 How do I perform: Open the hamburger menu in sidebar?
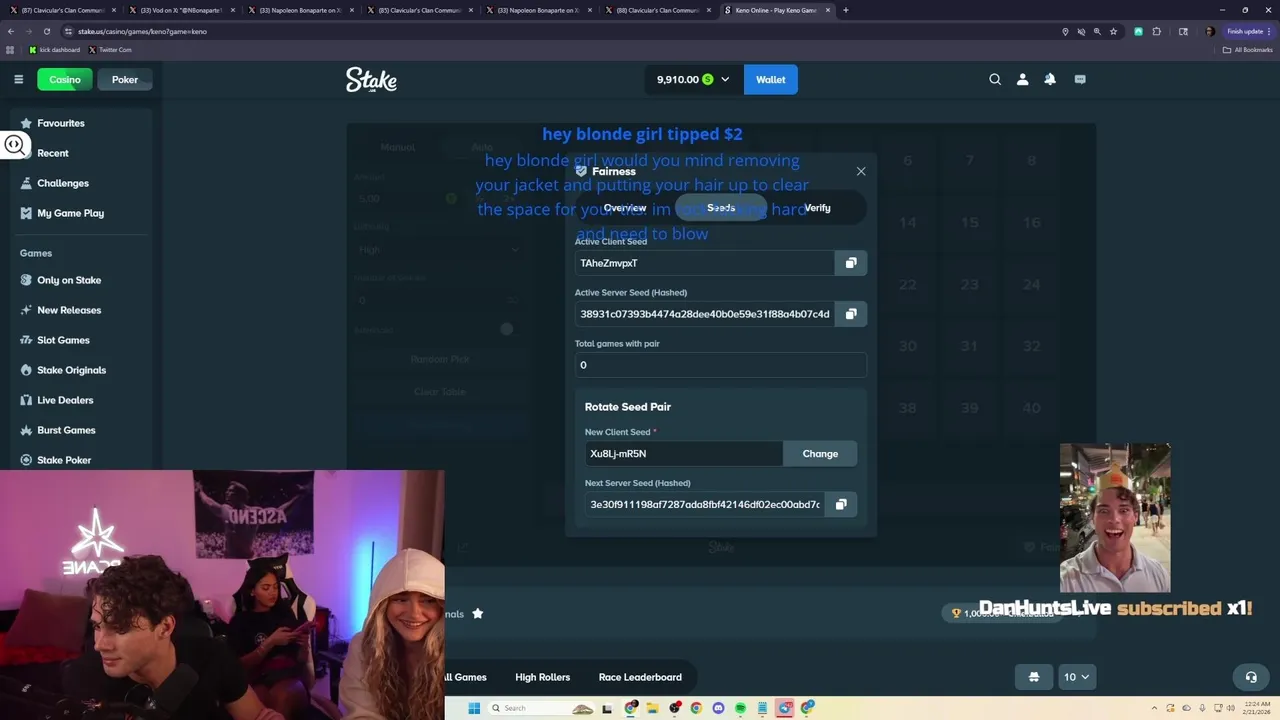click(x=18, y=79)
